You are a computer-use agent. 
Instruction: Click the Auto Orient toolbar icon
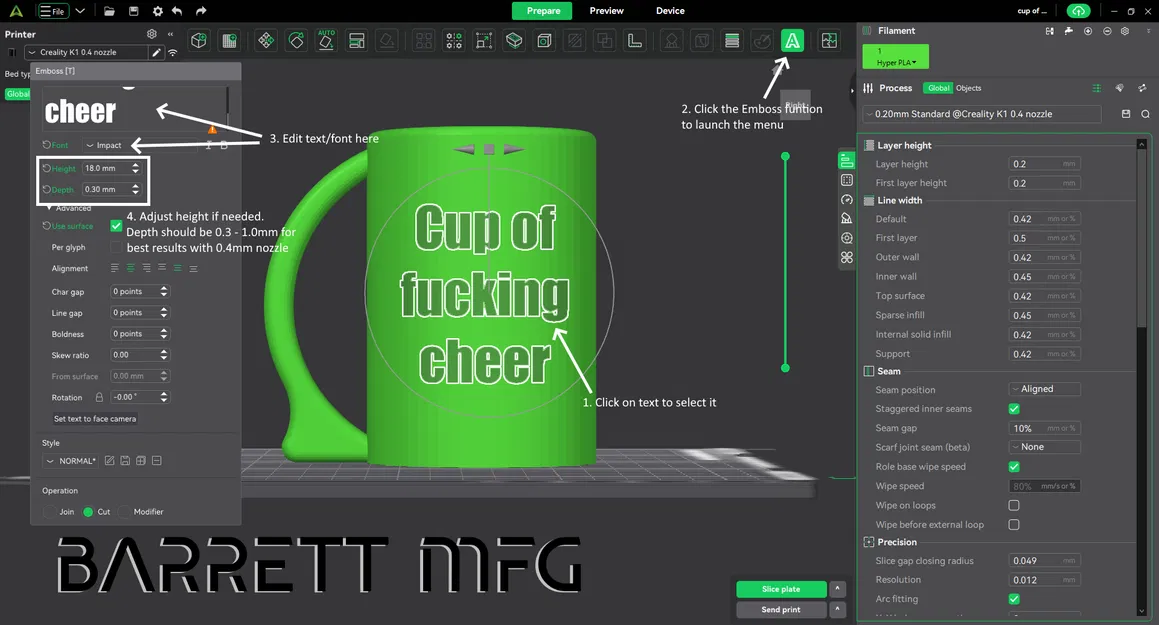(x=326, y=41)
